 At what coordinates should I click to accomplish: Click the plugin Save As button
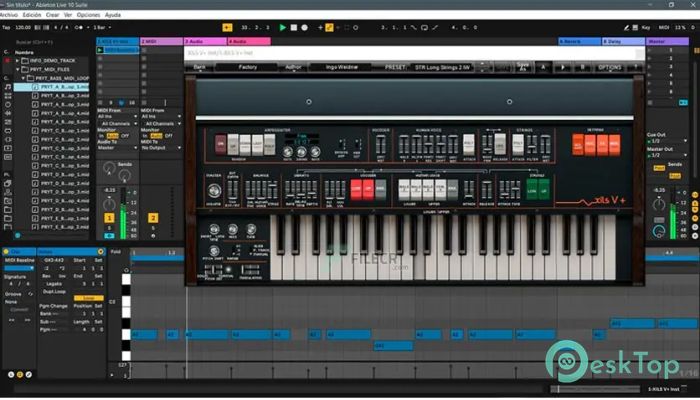tap(522, 67)
